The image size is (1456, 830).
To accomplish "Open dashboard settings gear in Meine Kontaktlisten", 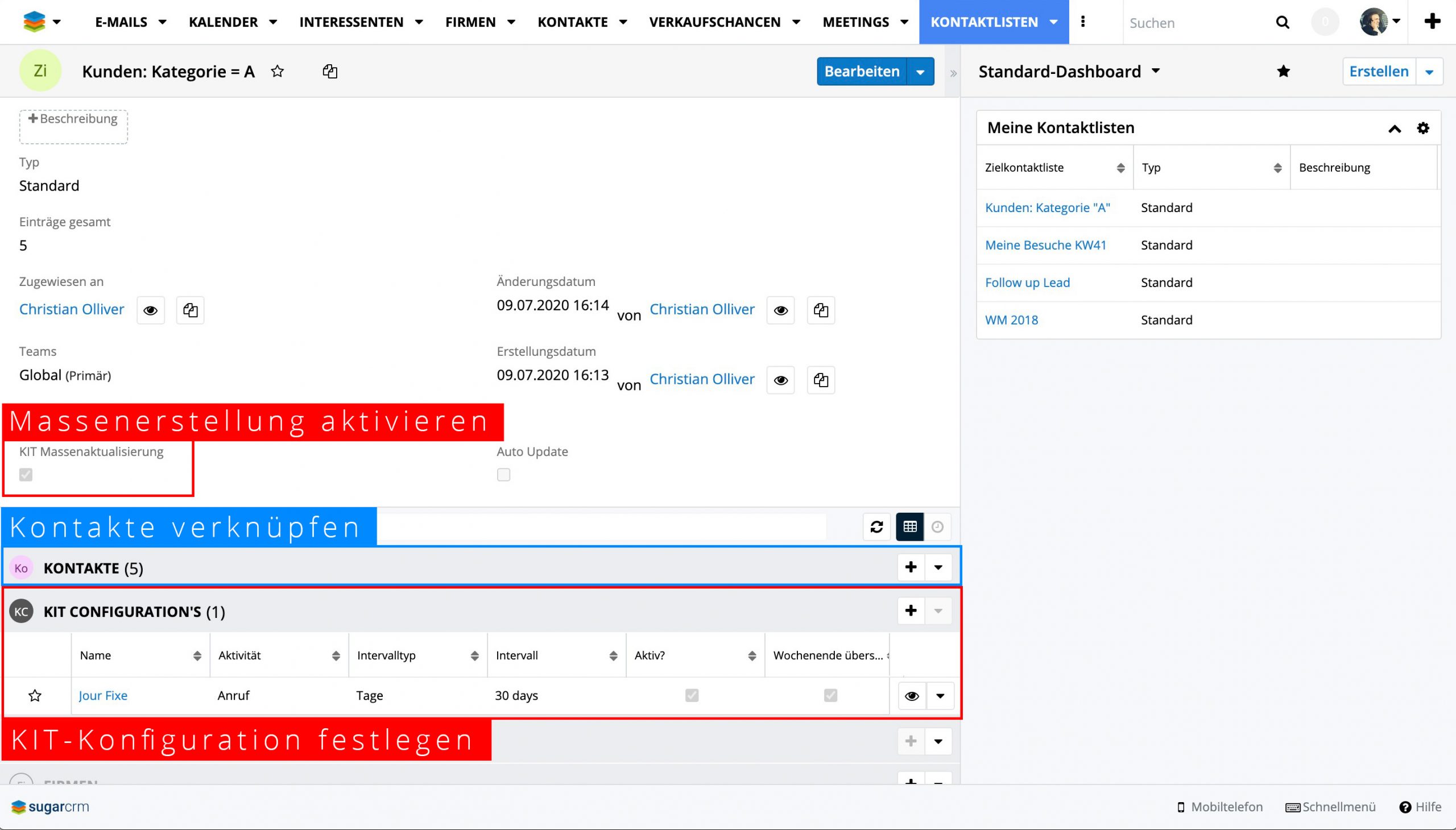I will coord(1423,128).
